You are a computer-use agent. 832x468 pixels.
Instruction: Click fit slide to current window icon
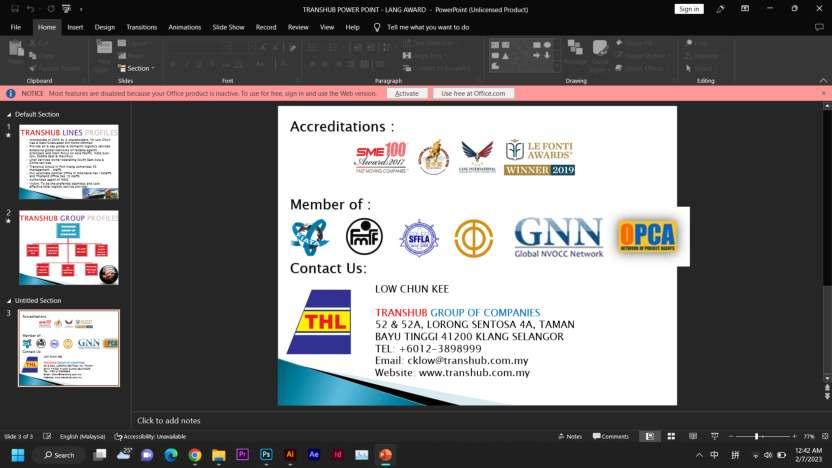pos(825,436)
